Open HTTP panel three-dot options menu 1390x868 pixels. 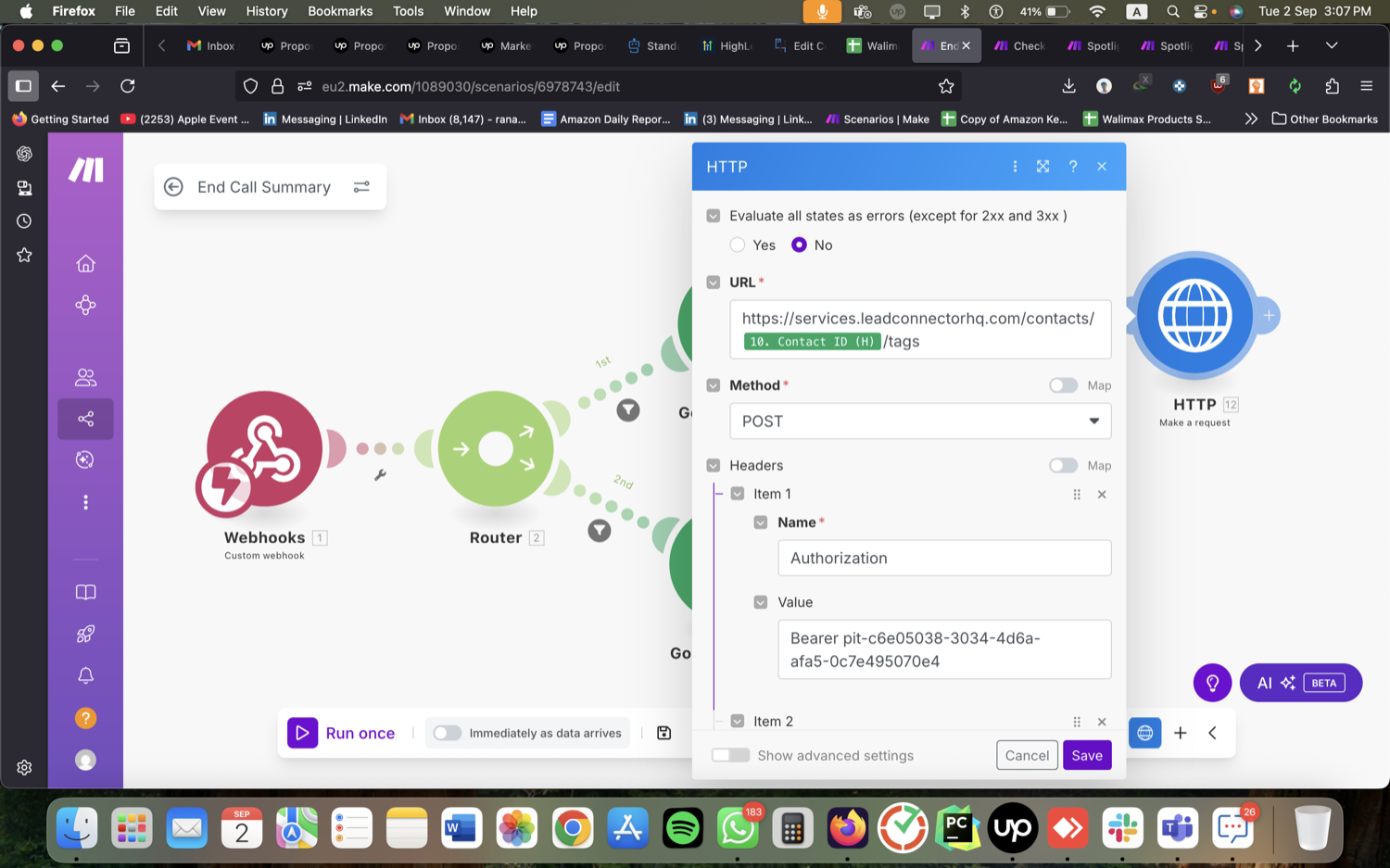[1015, 167]
